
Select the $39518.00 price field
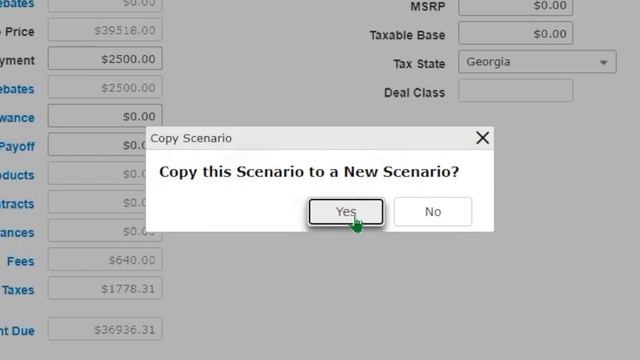tap(105, 30)
